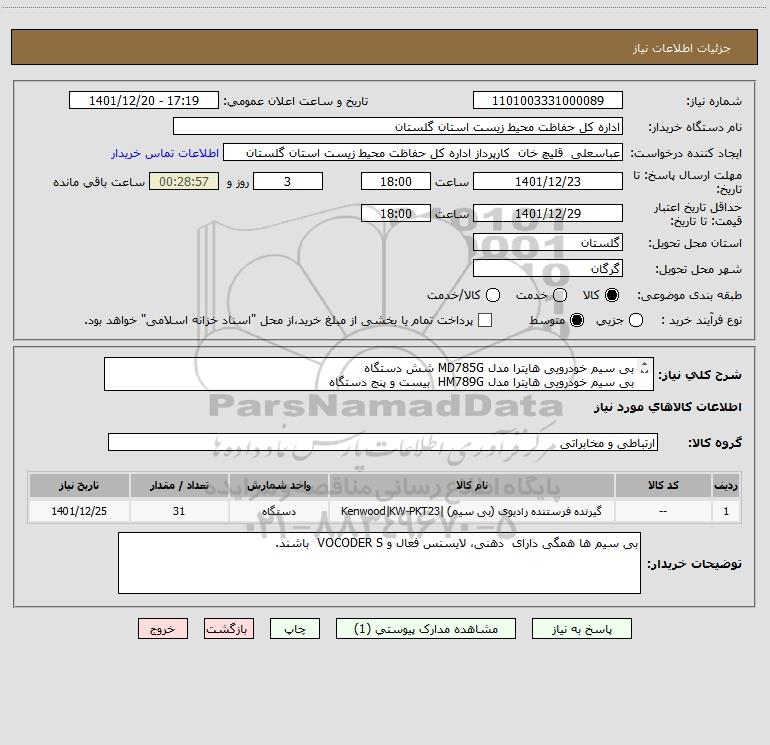Click the گروه کالا field ارتباطی و مخابراتی

coord(383,442)
